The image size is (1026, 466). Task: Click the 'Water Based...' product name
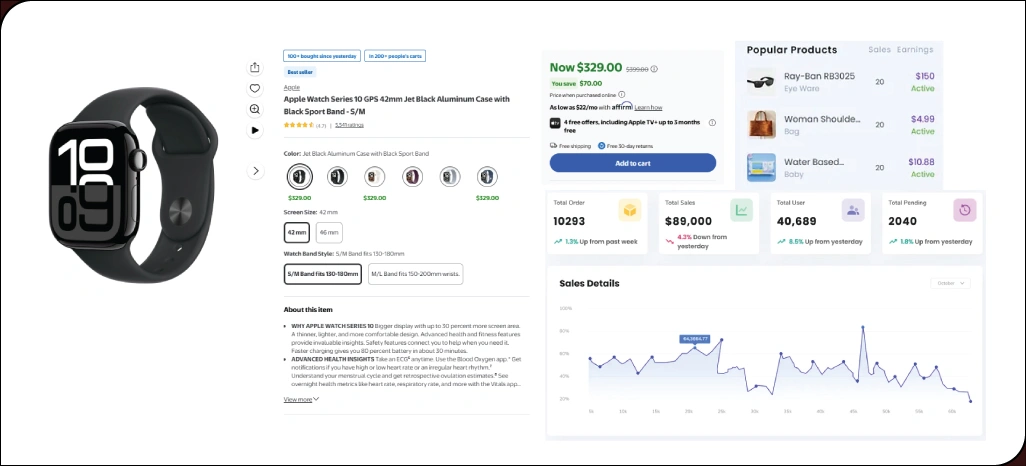(x=814, y=162)
